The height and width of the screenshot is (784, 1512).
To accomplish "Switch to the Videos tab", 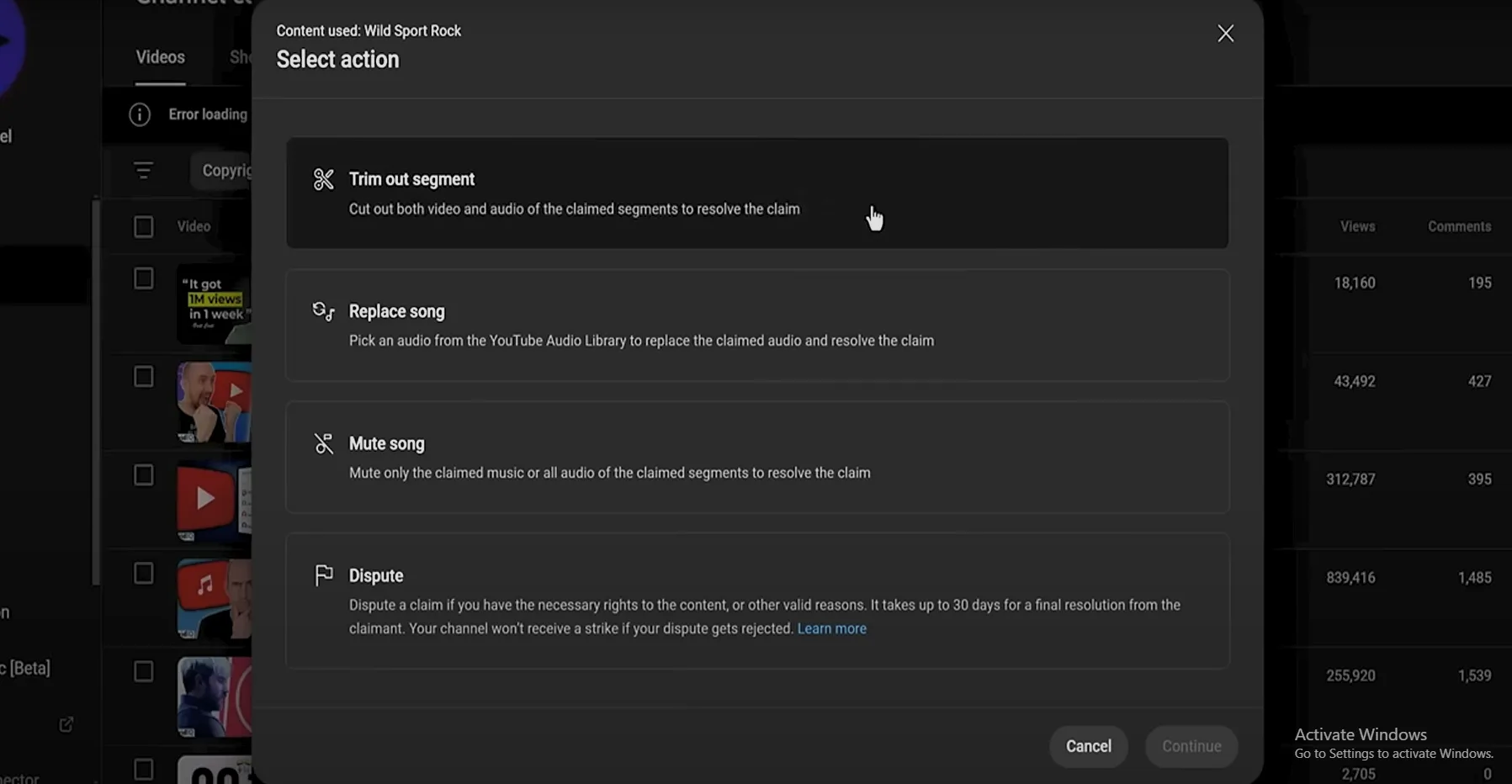I will (160, 57).
